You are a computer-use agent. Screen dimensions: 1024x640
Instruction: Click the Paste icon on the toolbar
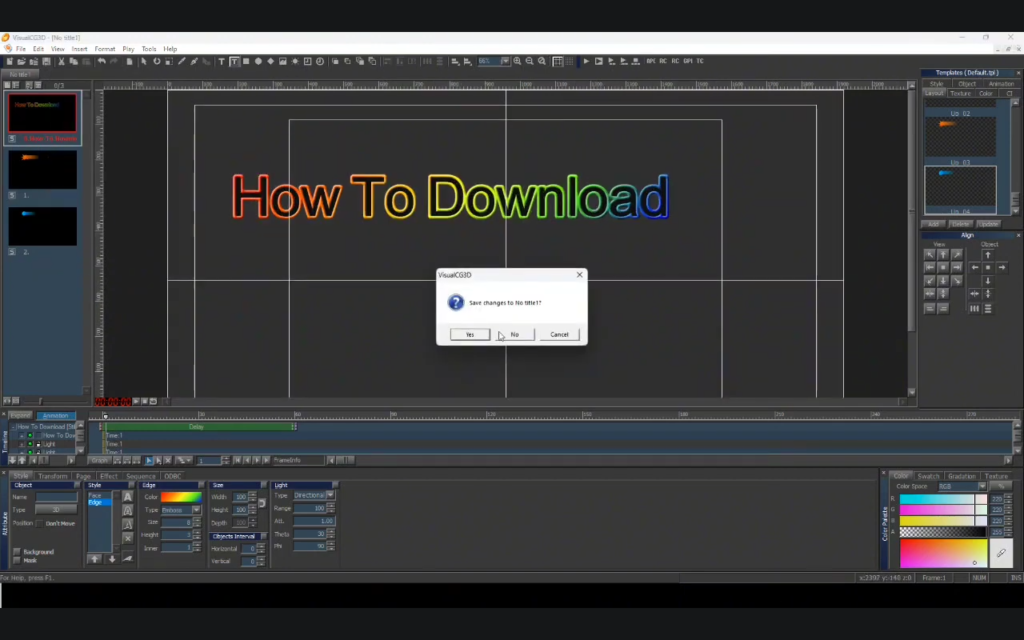[x=86, y=61]
